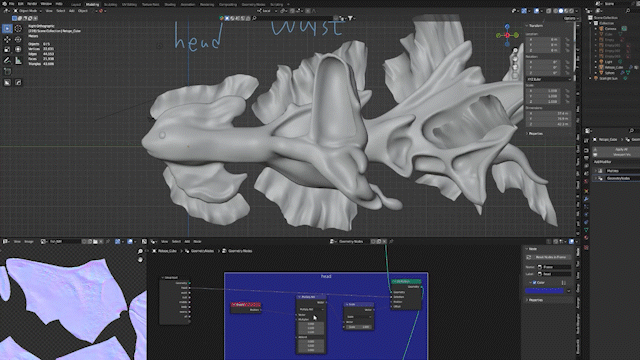Toggle the Z location lock icon
The width and height of the screenshot is (640, 360).
(567, 50)
